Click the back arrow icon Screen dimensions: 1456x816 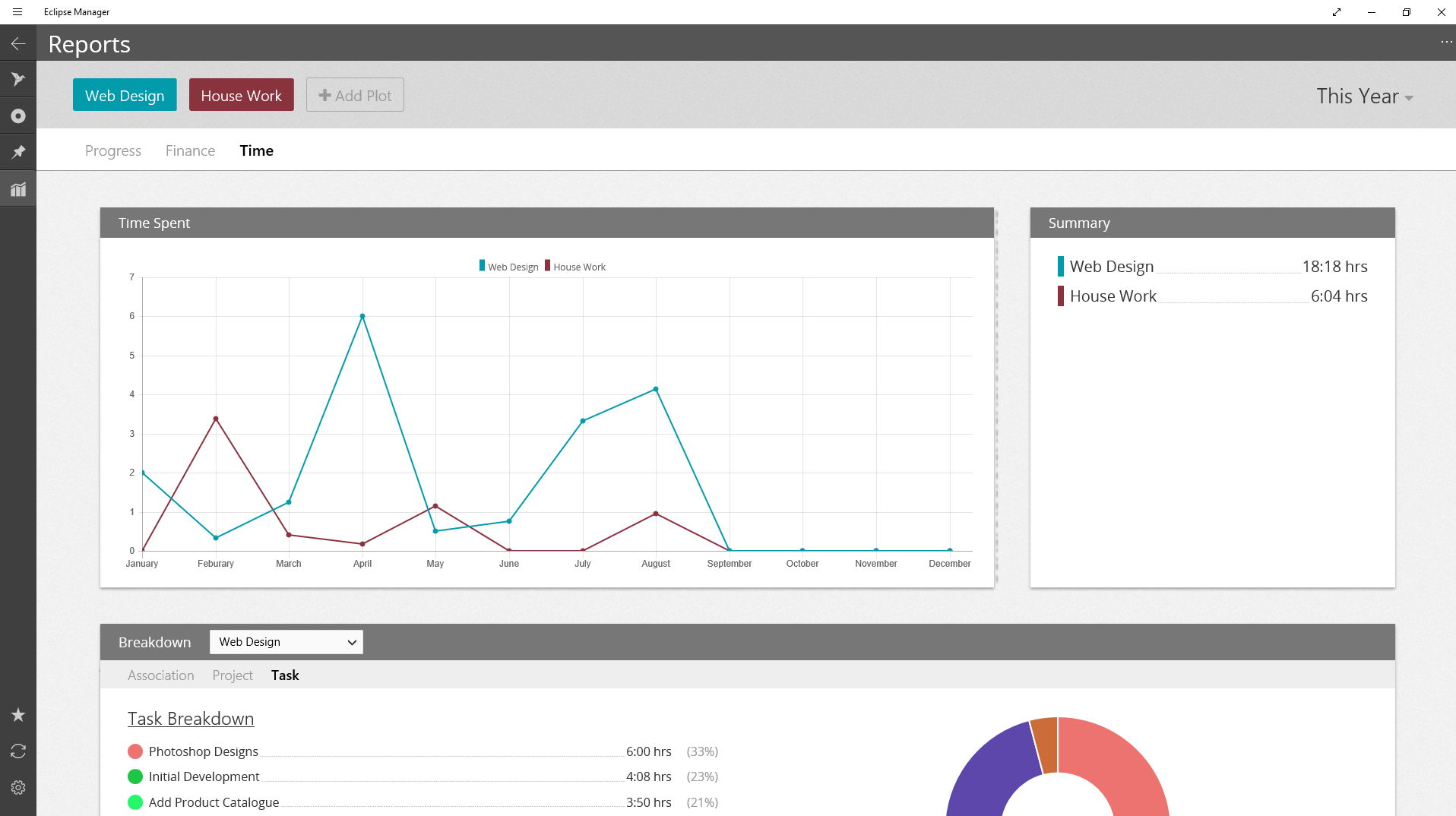pos(18,44)
